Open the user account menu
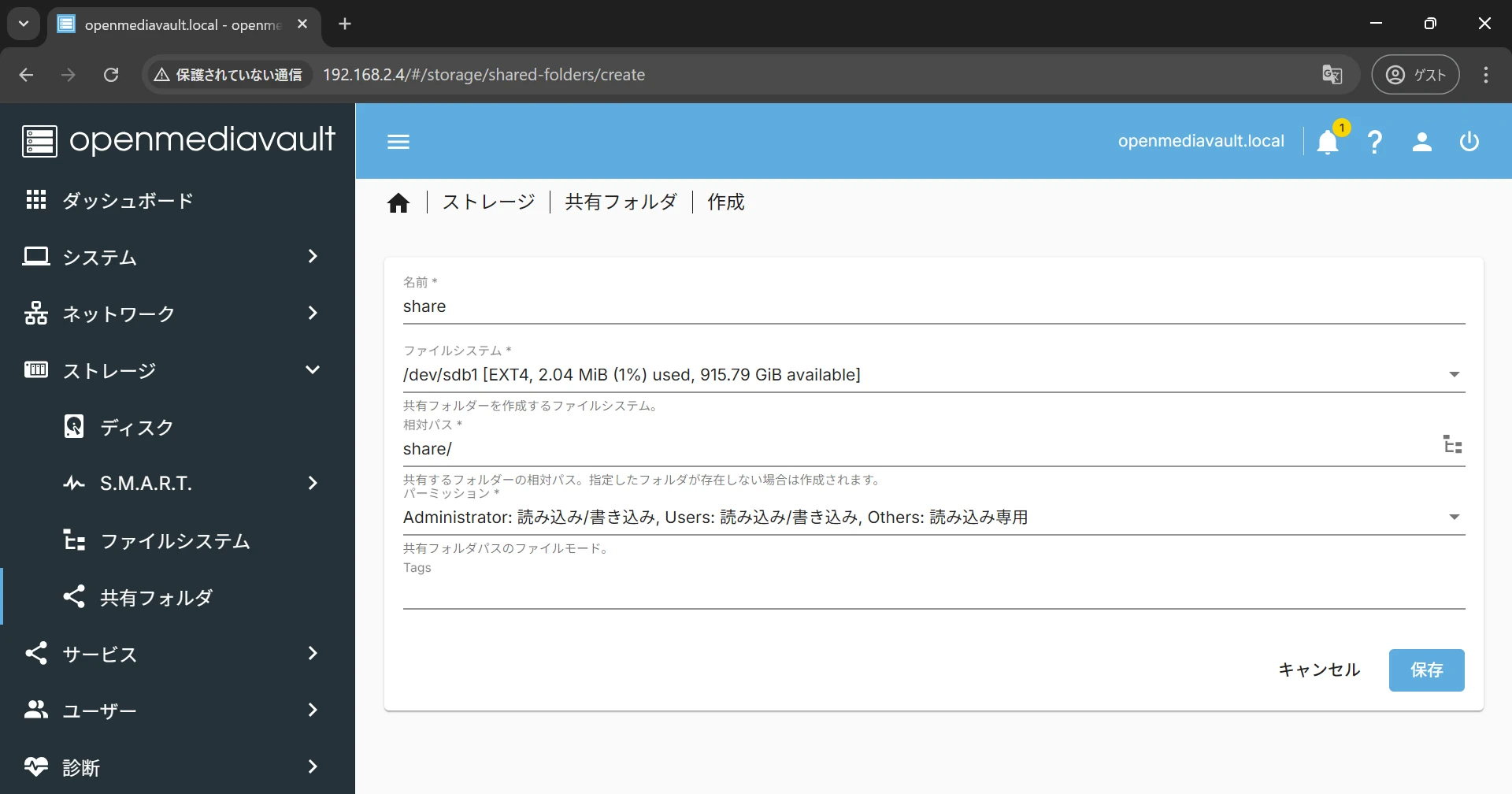This screenshot has height=794, width=1512. click(1422, 142)
